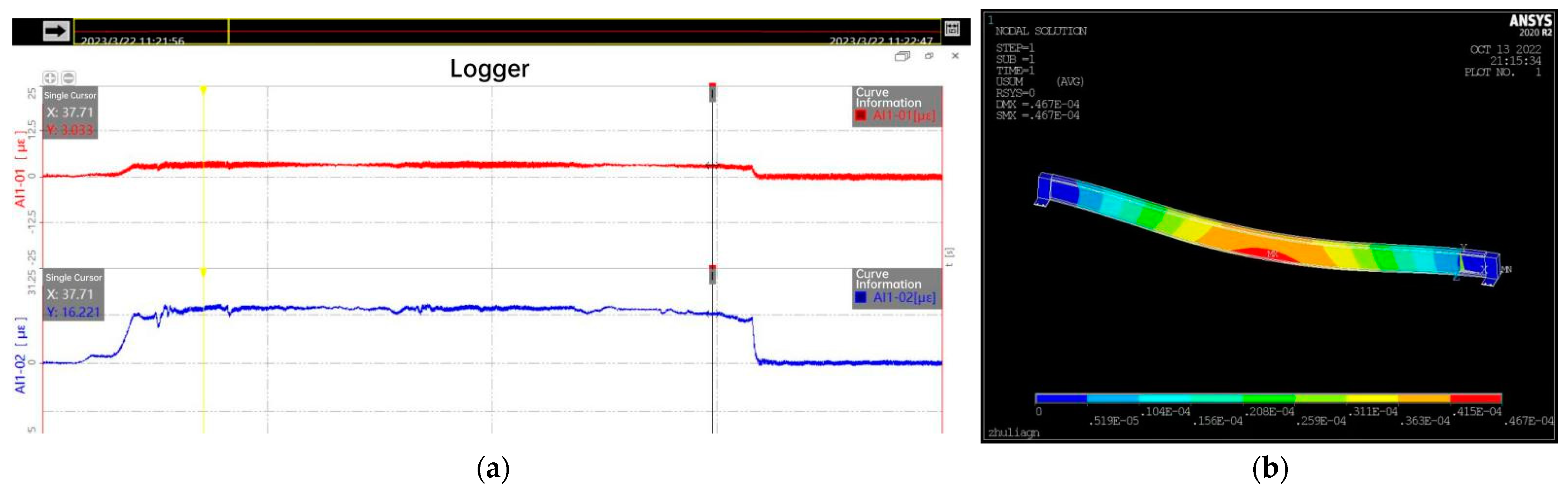Select the black cursor handle on bottom chart
Image resolution: width=1568 pixels, height=493 pixels.
pos(712,275)
